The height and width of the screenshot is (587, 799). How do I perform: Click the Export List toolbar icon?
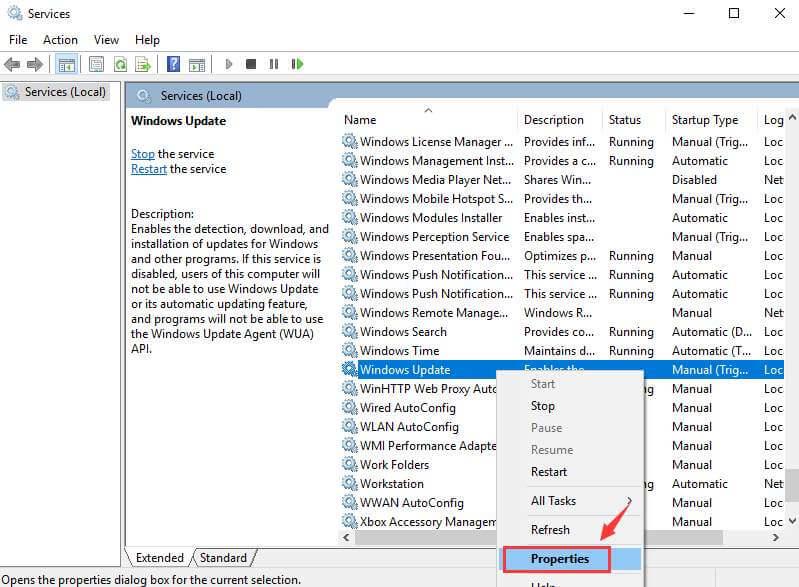coord(143,64)
